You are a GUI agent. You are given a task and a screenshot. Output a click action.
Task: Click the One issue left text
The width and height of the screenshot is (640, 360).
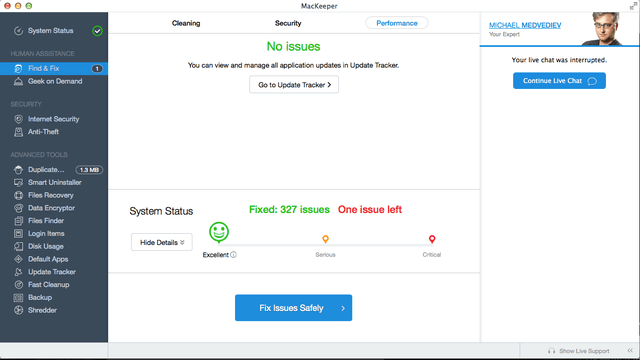tap(370, 209)
